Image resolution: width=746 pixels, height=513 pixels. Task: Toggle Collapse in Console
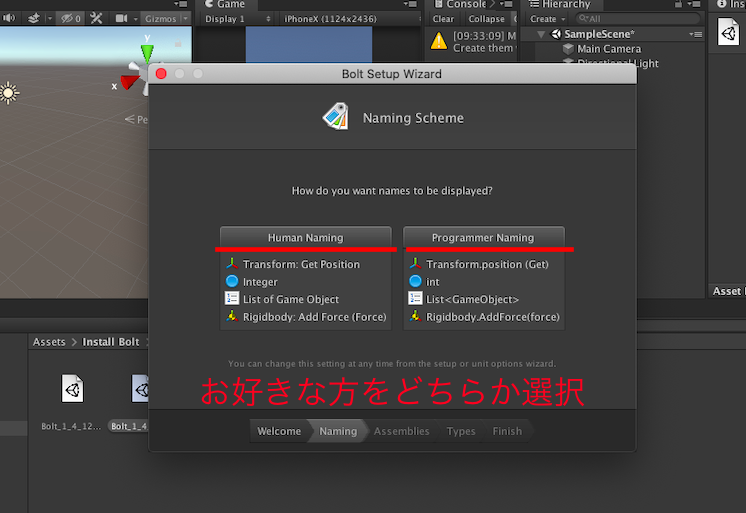[x=486, y=19]
